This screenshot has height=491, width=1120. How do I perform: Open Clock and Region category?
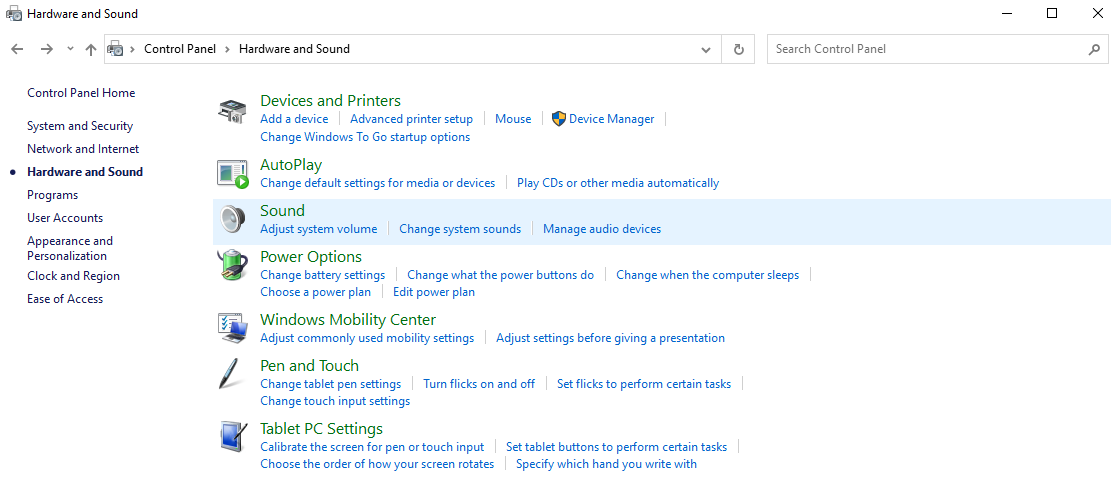(74, 276)
